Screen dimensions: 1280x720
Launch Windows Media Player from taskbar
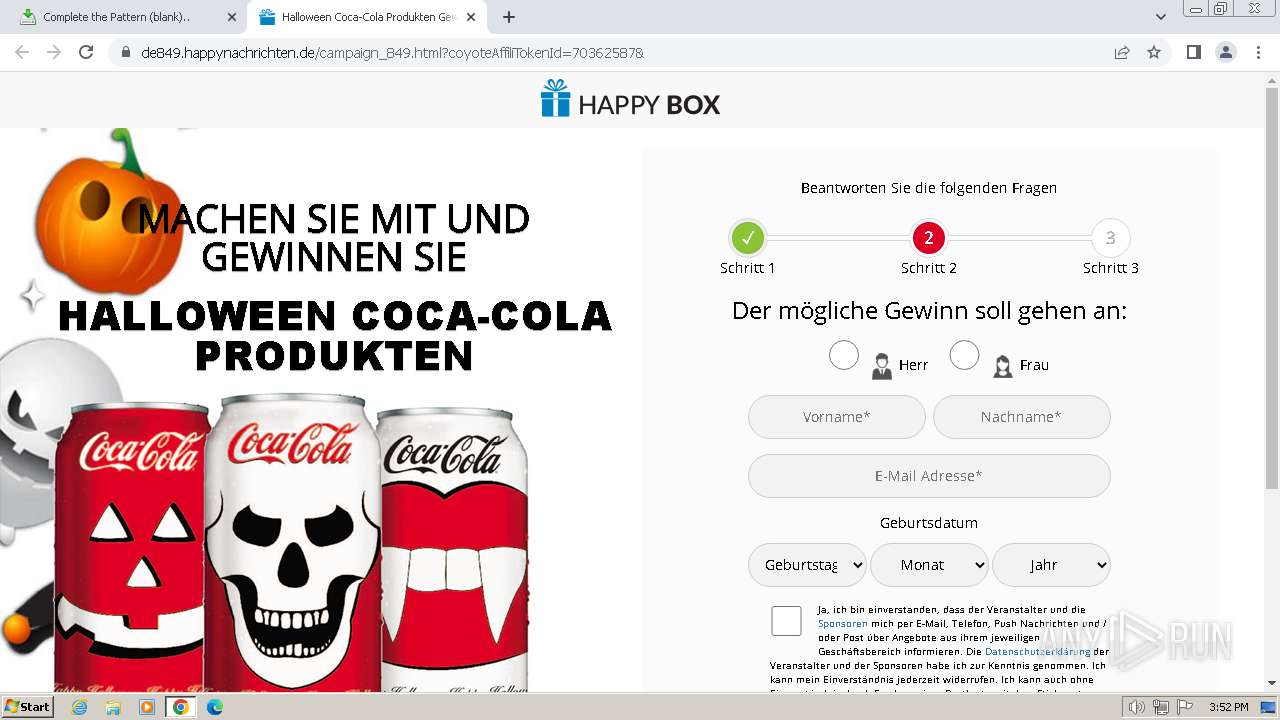coord(147,707)
